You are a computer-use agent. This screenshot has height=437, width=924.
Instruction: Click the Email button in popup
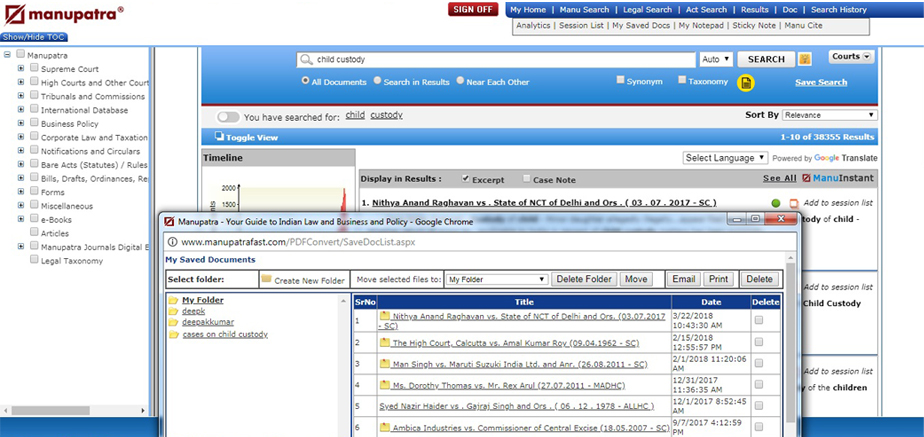pyautogui.click(x=684, y=279)
